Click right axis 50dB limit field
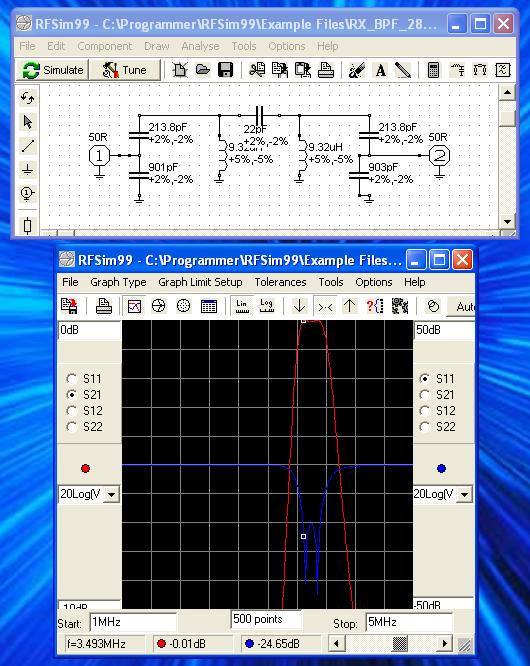Screen dimensions: 530x666 click(444, 330)
